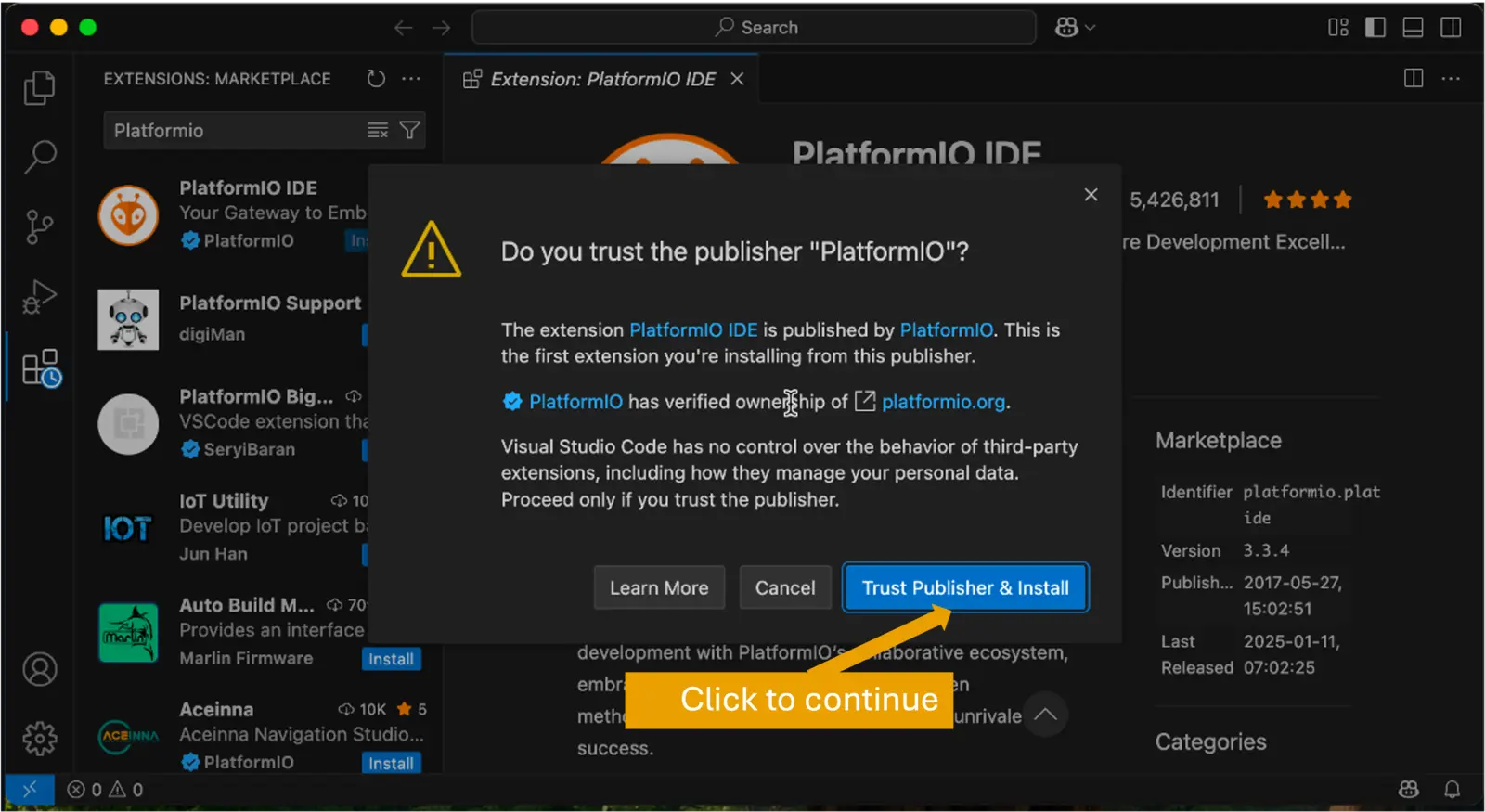The width and height of the screenshot is (1485, 812).
Task: Click Trust Publisher & Install button
Action: pyautogui.click(x=965, y=587)
